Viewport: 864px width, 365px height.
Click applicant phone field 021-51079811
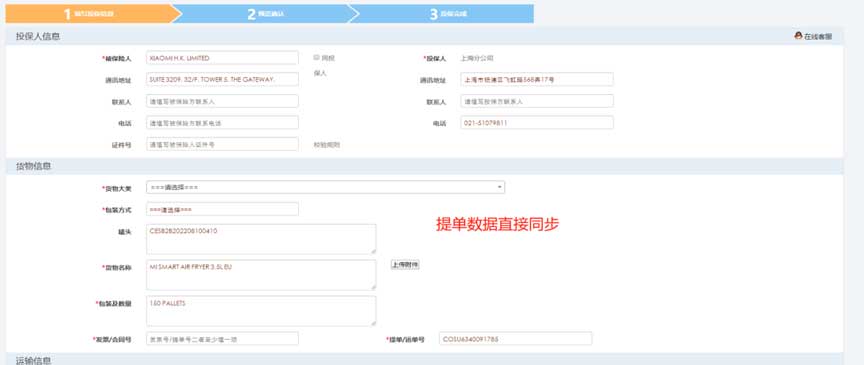[x=537, y=123]
